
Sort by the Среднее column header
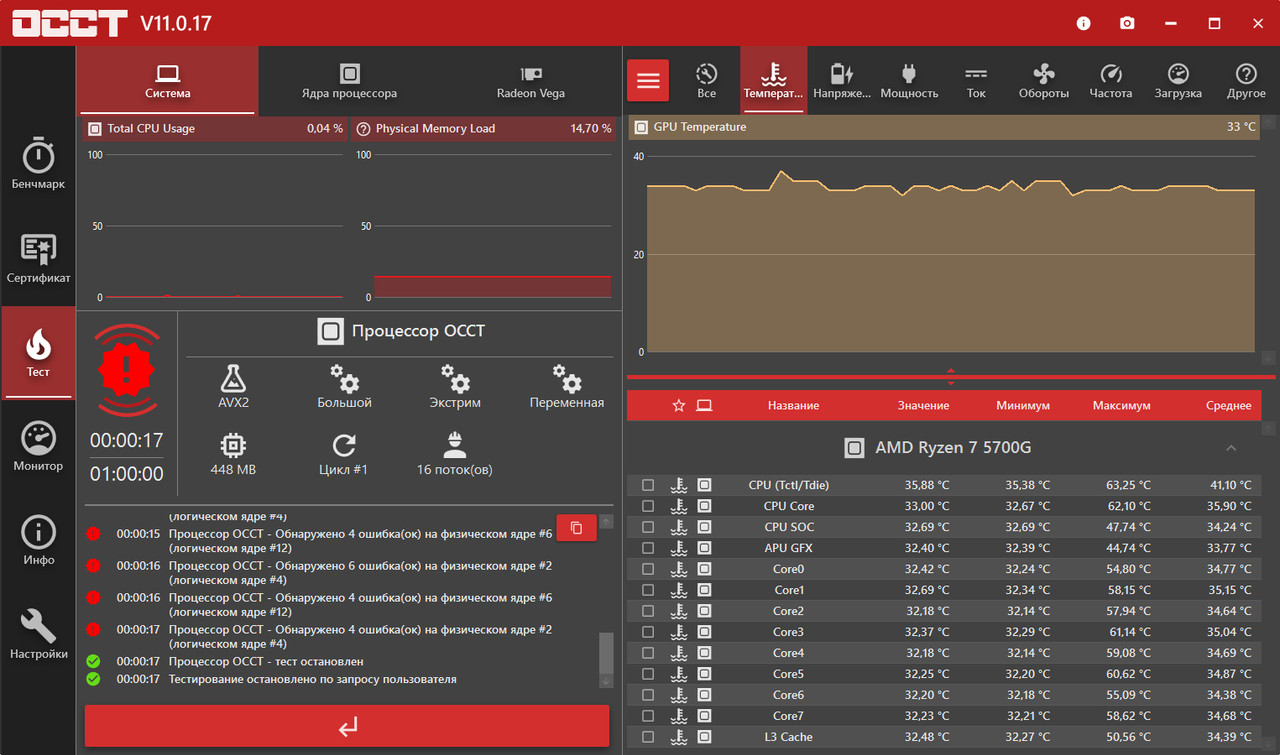1228,405
